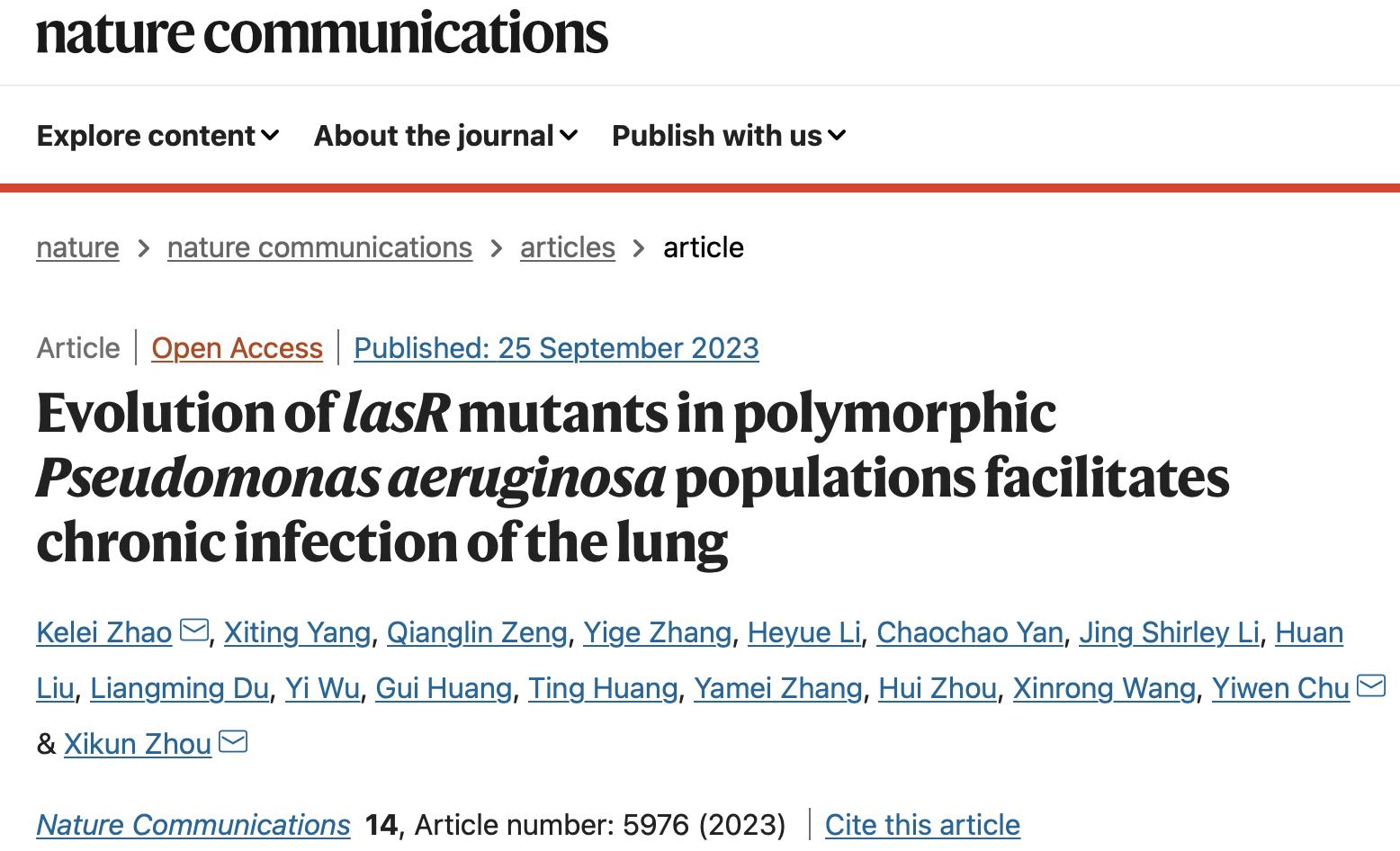This screenshot has height=851, width=1400.
Task: Expand the Publish with us menu
Action: click(729, 136)
